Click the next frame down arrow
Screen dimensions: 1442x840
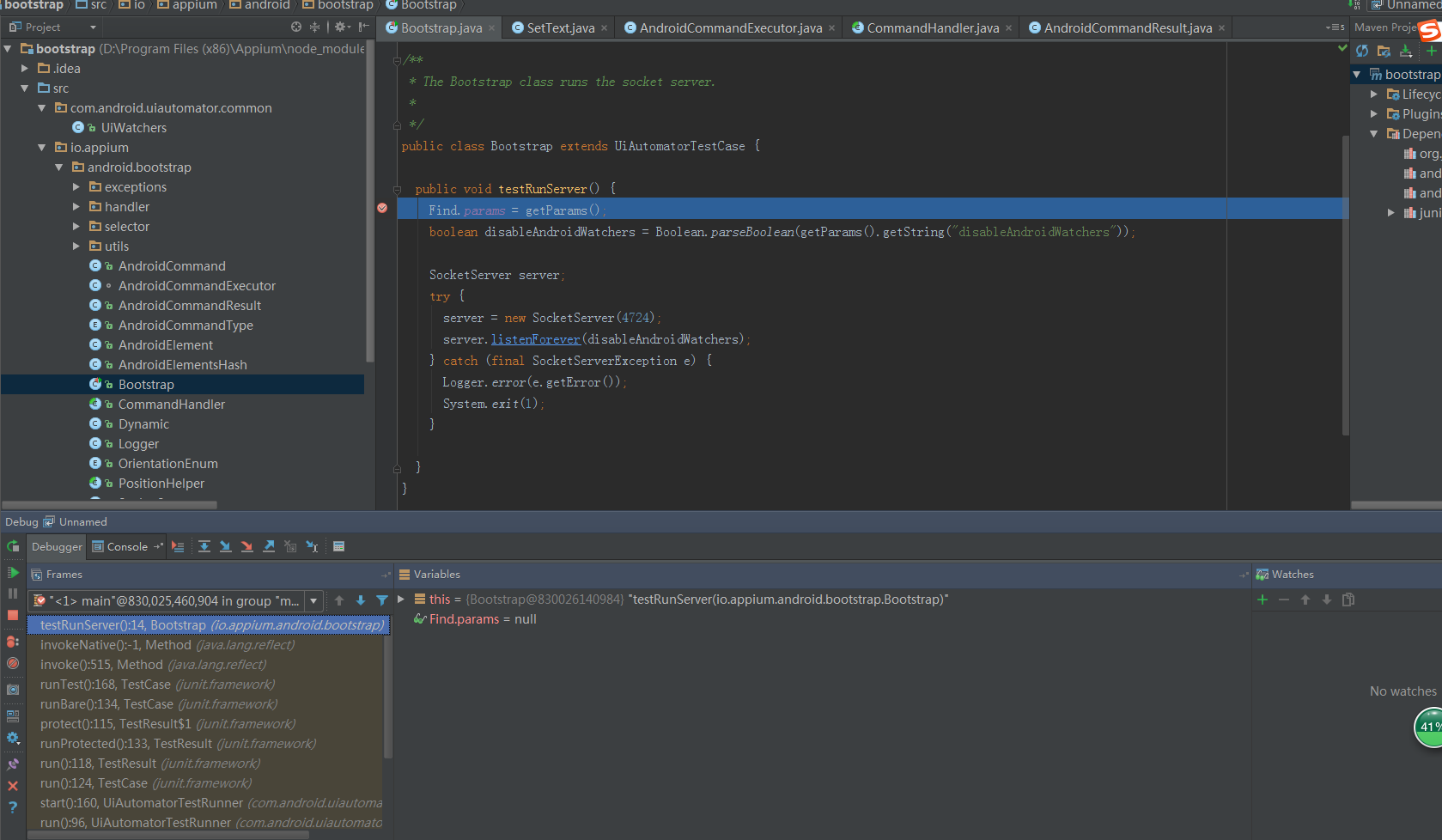click(x=361, y=600)
